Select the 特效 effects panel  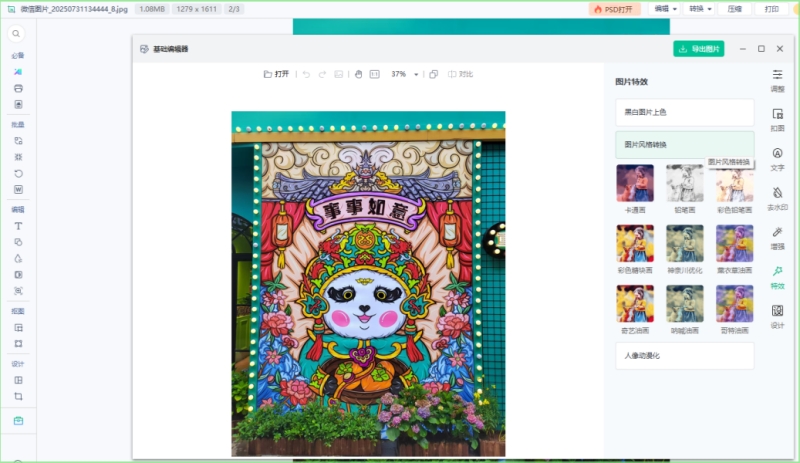point(778,277)
